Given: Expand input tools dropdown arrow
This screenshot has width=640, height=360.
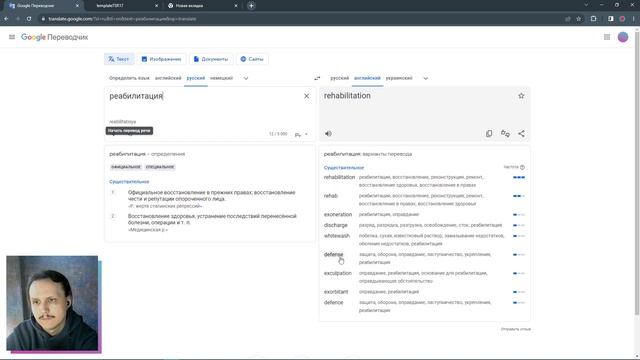Looking at the screenshot, I should 306,134.
